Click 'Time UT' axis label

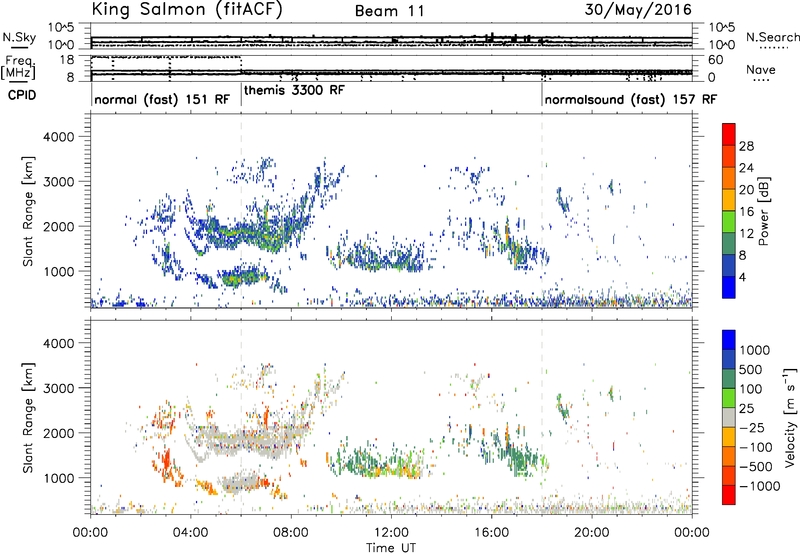[x=391, y=548]
